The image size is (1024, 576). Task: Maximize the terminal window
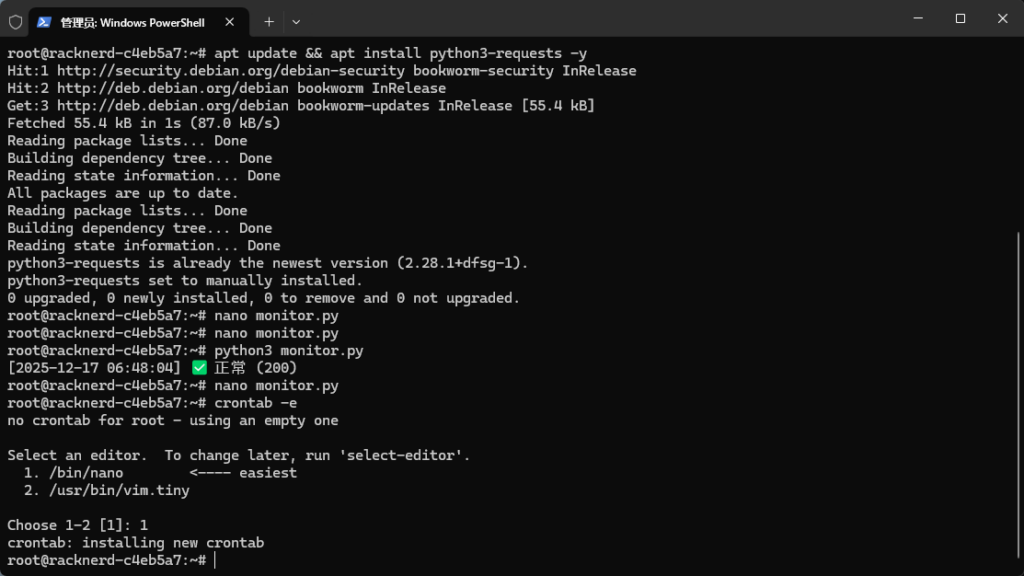tap(960, 18)
